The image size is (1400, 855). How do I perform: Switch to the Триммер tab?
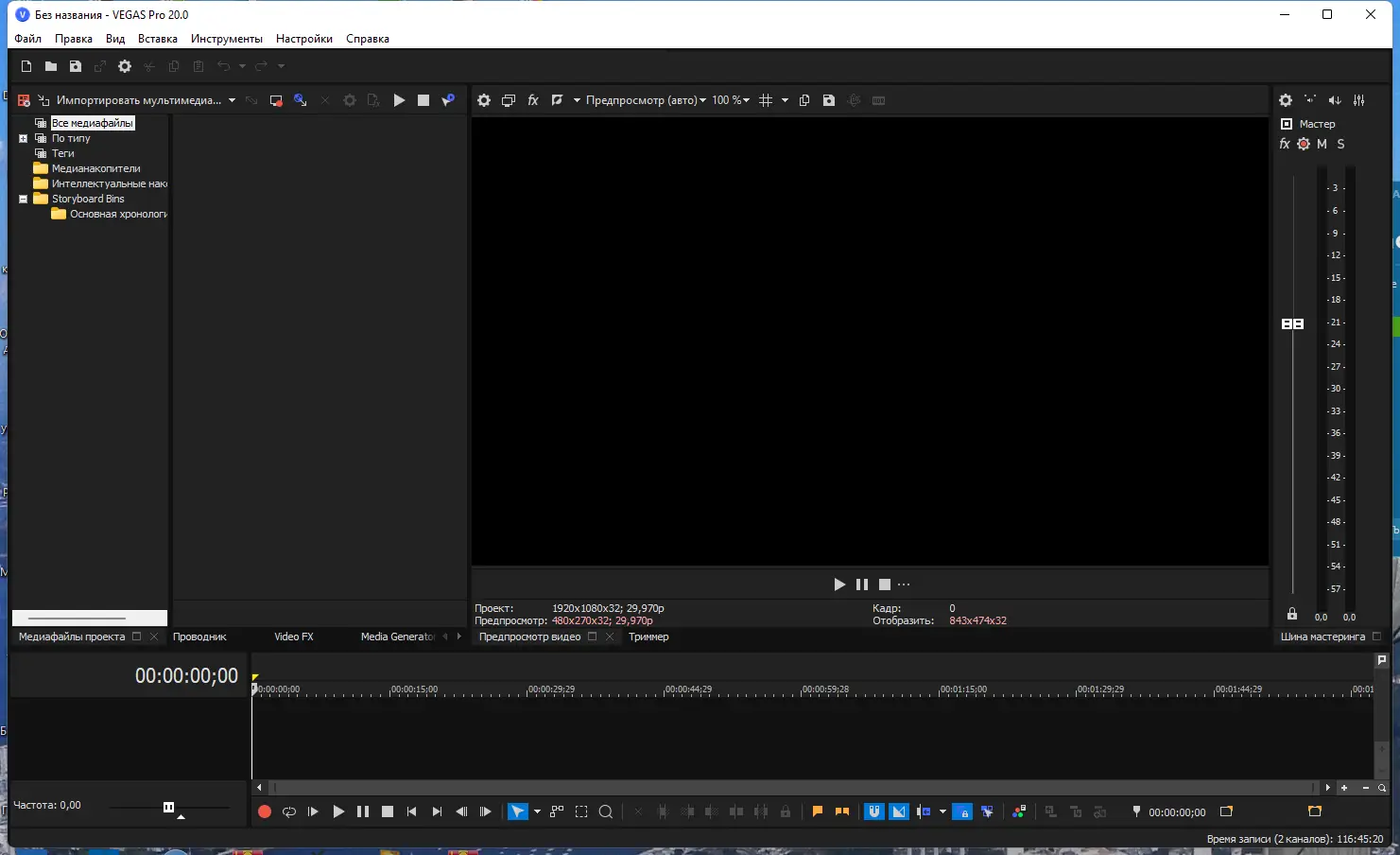(x=648, y=636)
